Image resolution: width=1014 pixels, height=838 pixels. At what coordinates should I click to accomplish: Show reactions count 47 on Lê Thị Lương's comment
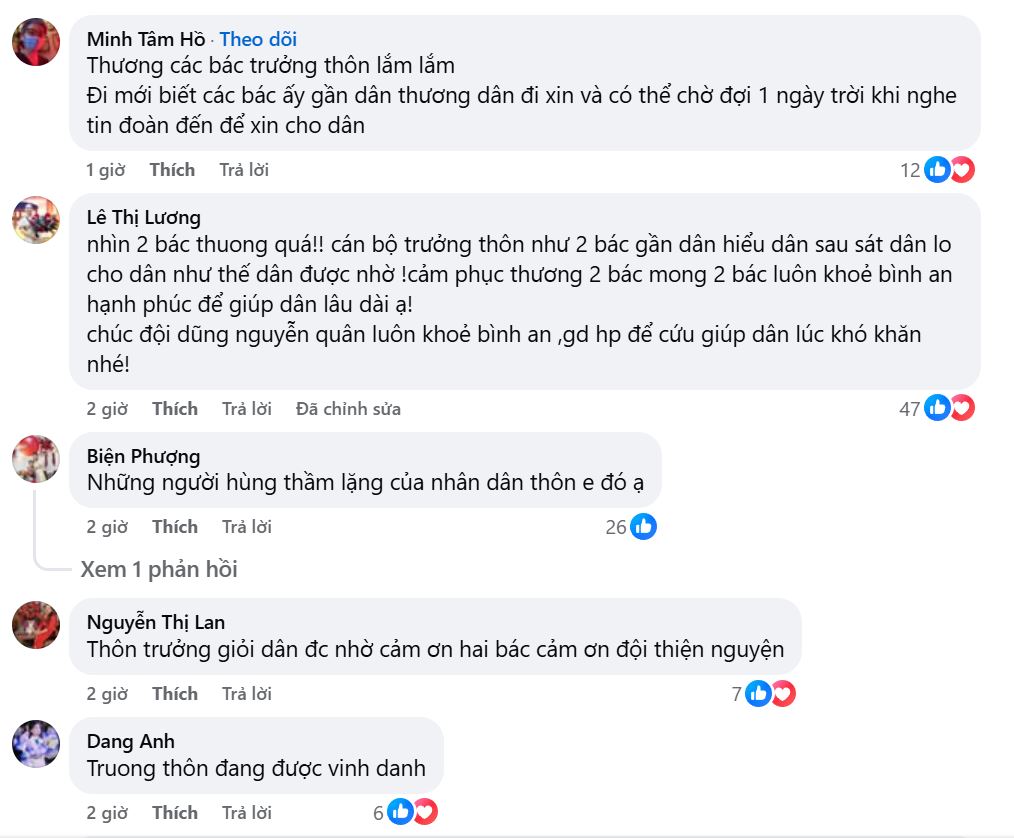pyautogui.click(x=909, y=408)
